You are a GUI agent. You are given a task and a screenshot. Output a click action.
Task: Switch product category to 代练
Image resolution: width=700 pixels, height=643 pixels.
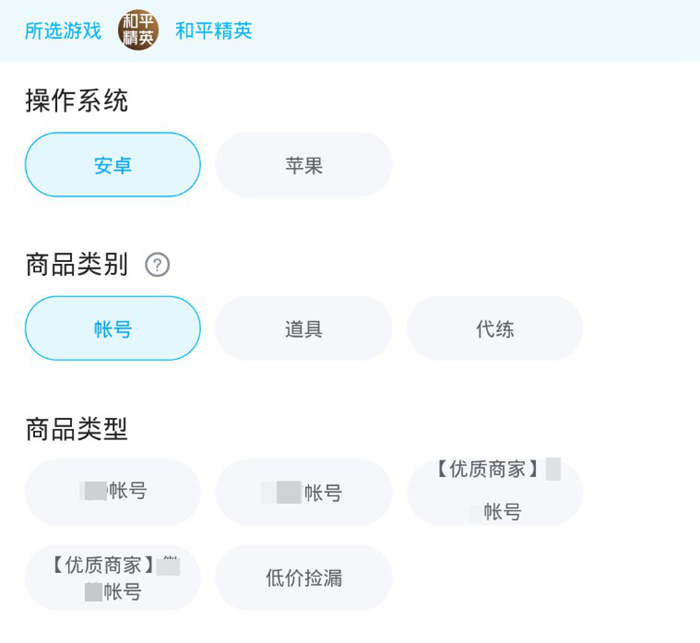pyautogui.click(x=494, y=329)
